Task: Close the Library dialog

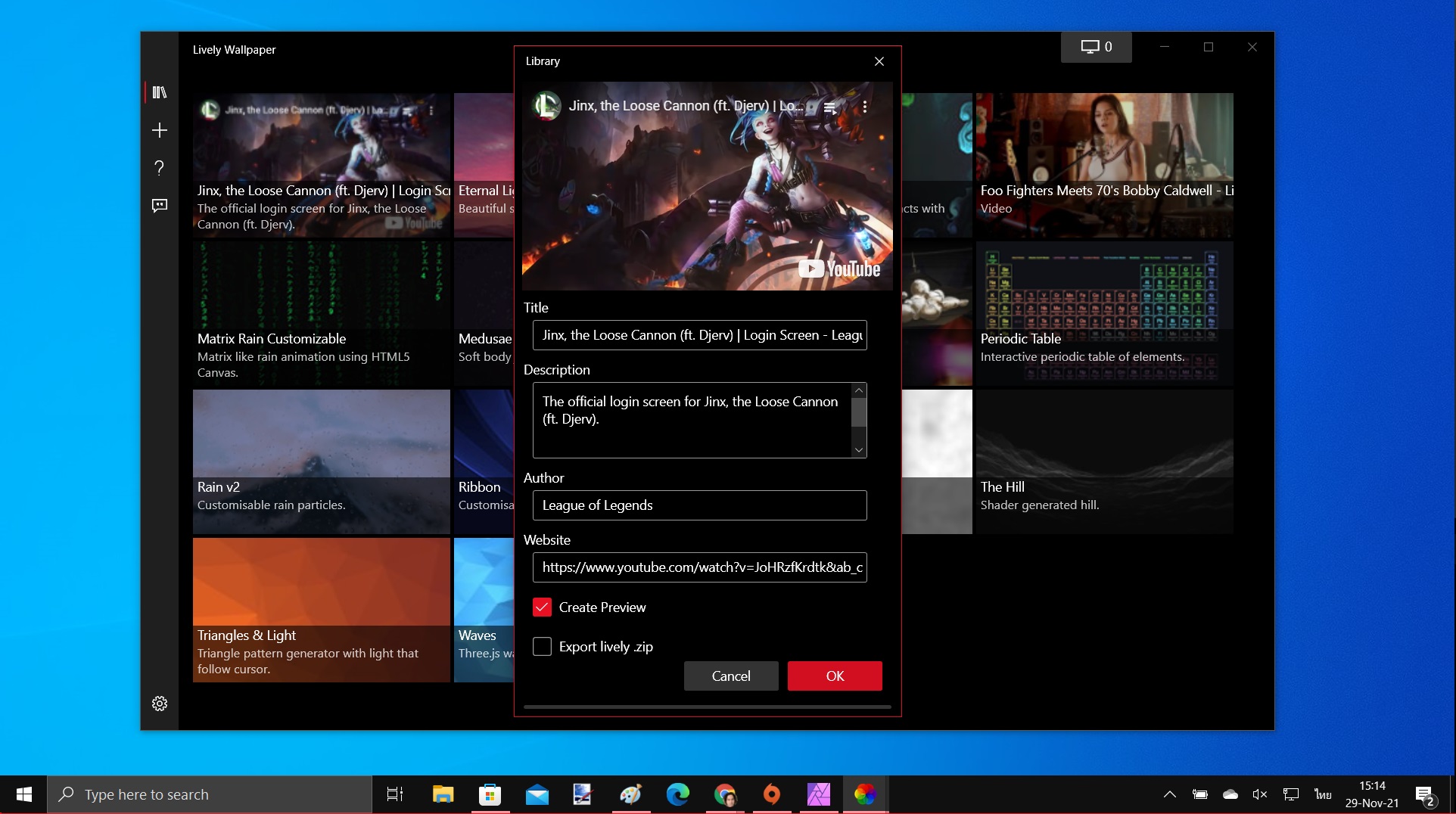Action: [879, 61]
